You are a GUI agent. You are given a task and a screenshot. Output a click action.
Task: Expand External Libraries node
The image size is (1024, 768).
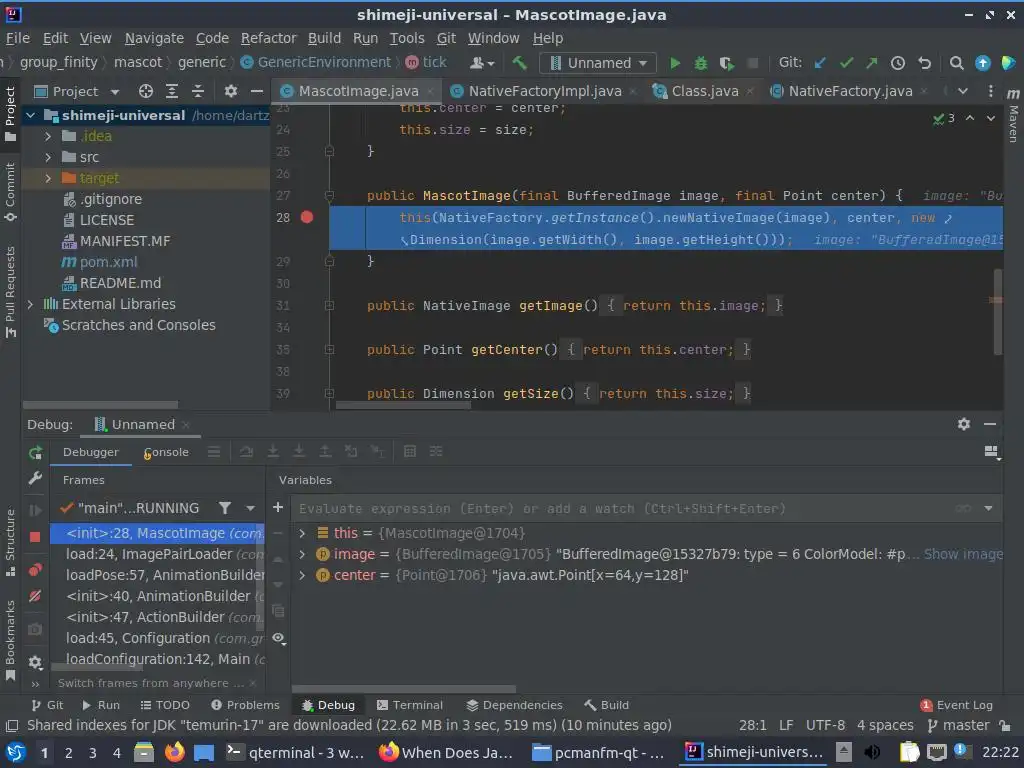pos(30,304)
